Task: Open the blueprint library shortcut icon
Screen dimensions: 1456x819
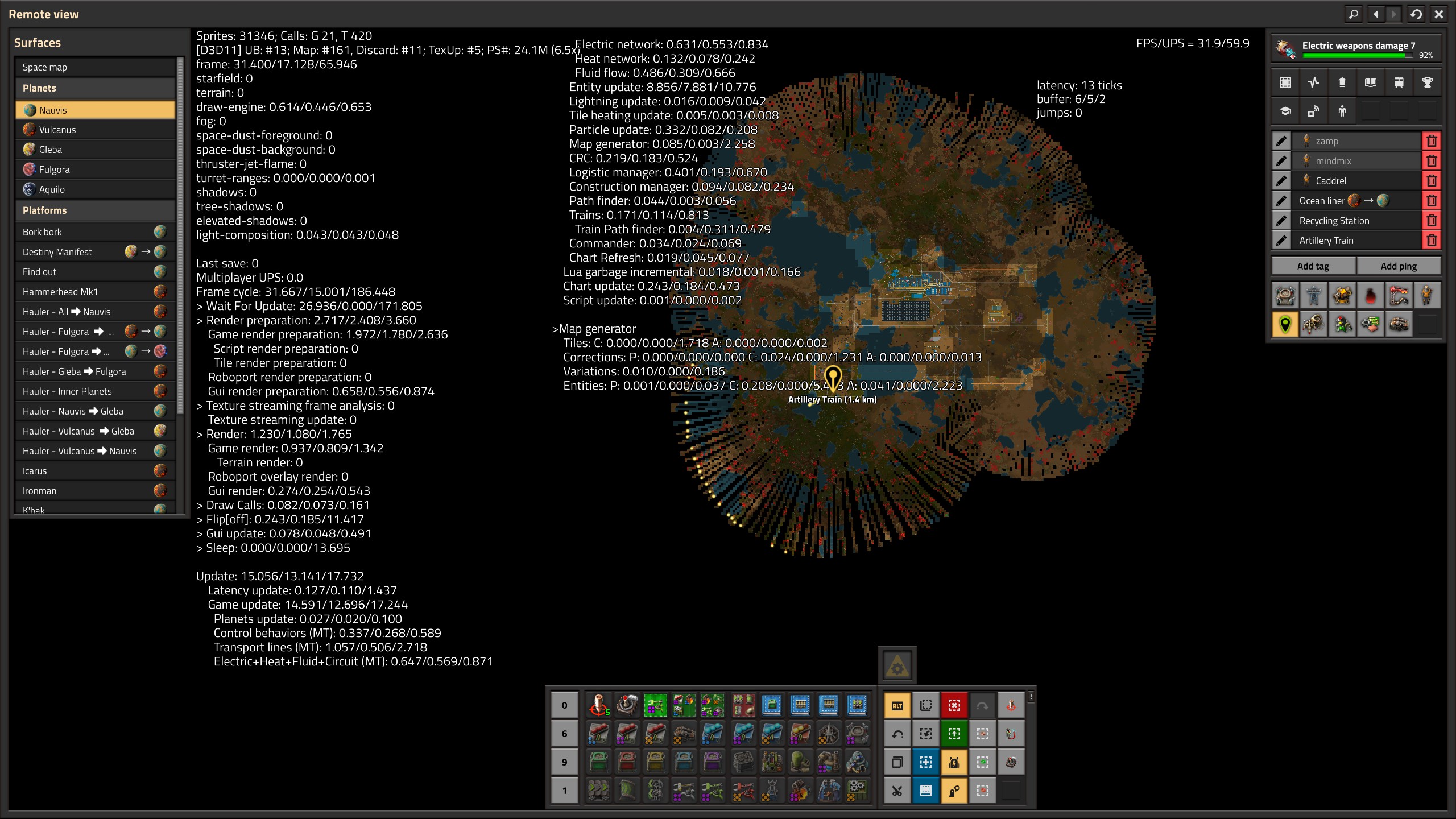Action: tap(1285, 82)
